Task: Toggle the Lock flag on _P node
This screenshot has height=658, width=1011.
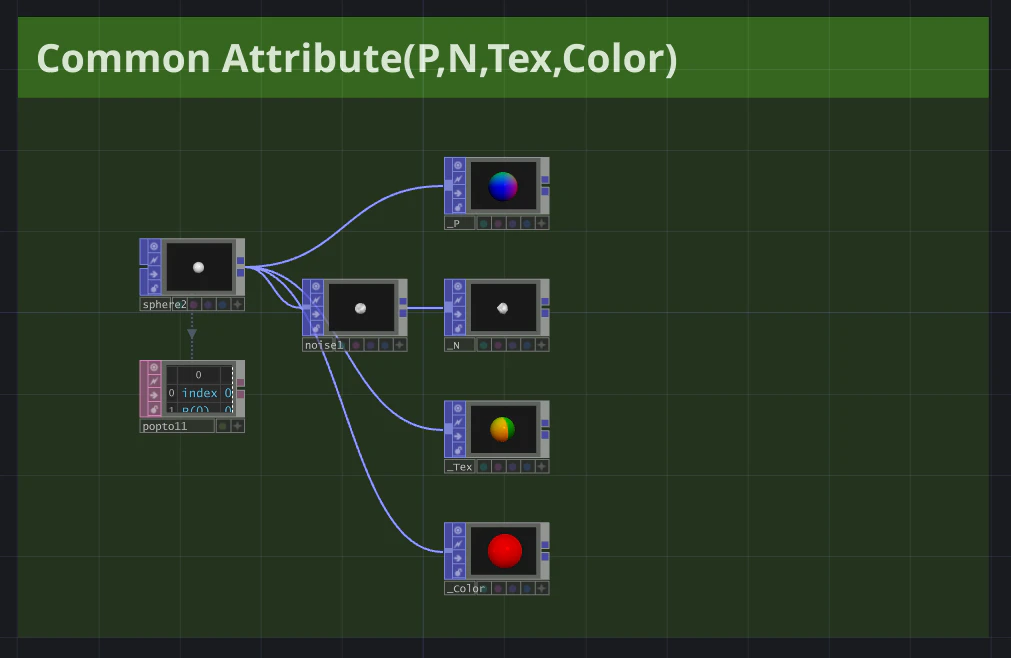Action: (458, 206)
